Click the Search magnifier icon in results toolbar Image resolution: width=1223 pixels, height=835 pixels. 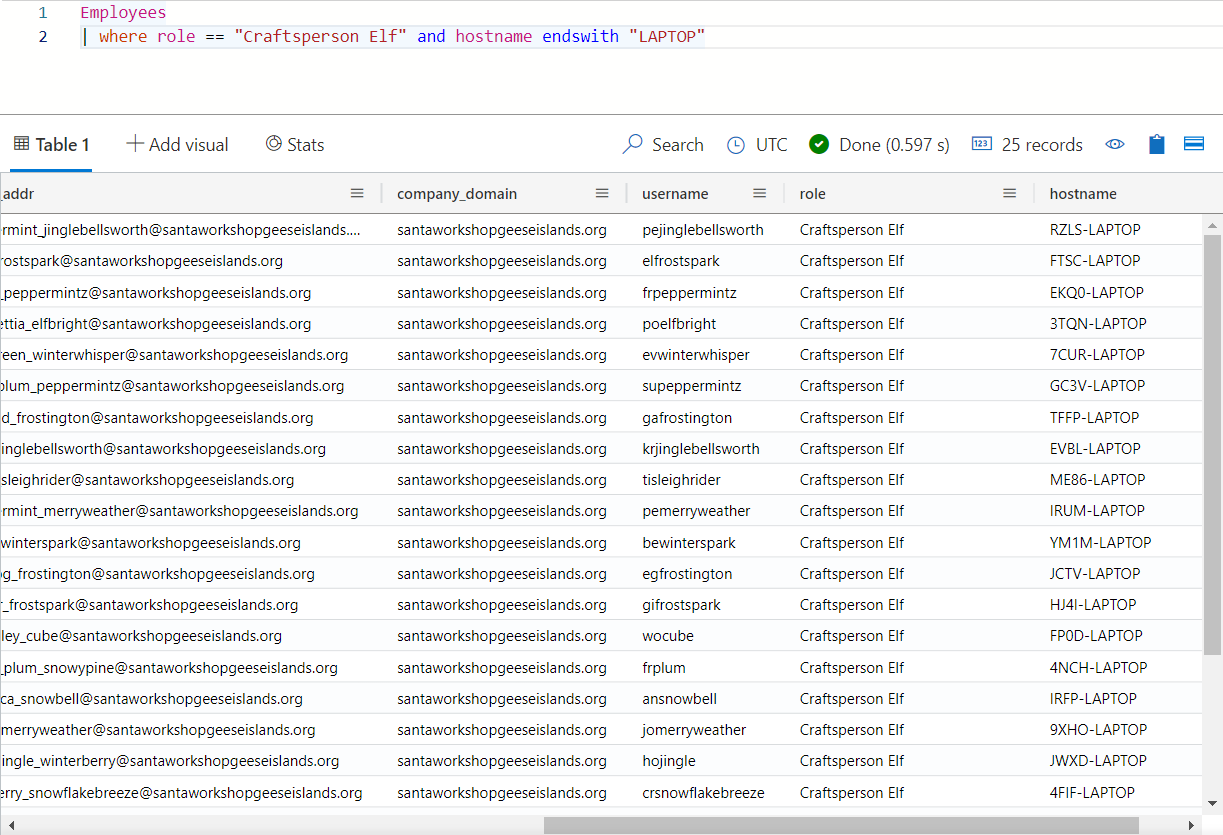(633, 145)
